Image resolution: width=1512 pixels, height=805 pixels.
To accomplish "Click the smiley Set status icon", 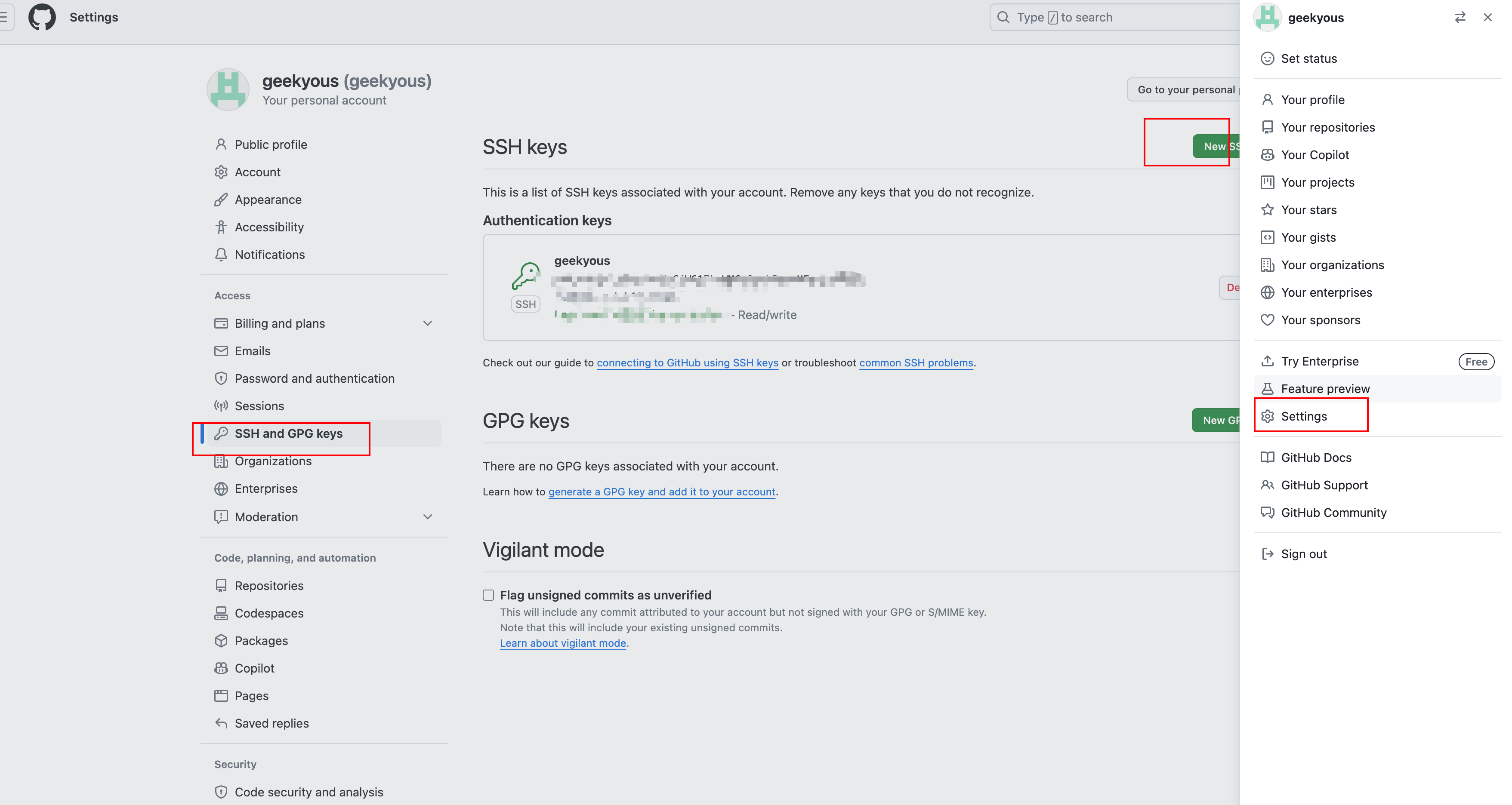I will 1267,58.
